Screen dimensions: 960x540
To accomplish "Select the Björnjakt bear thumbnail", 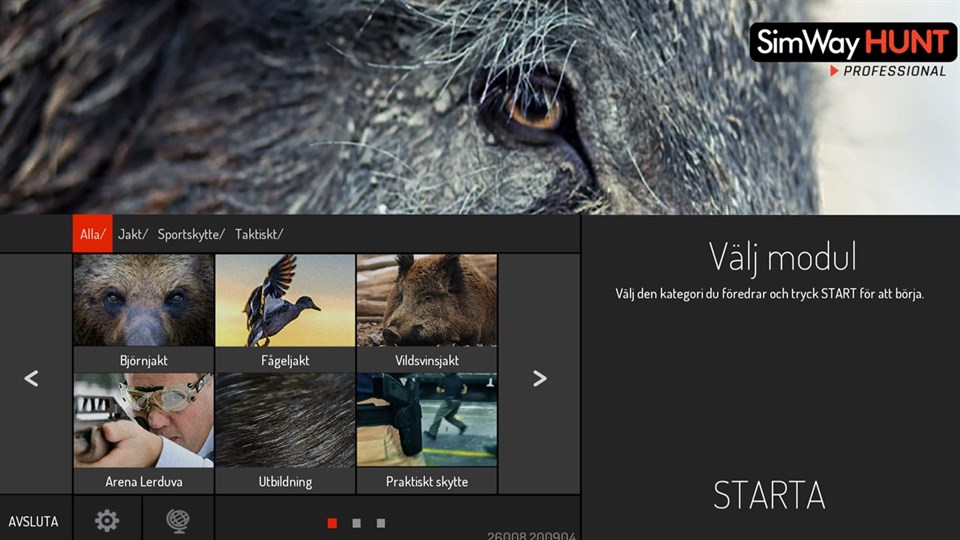I will [x=143, y=300].
